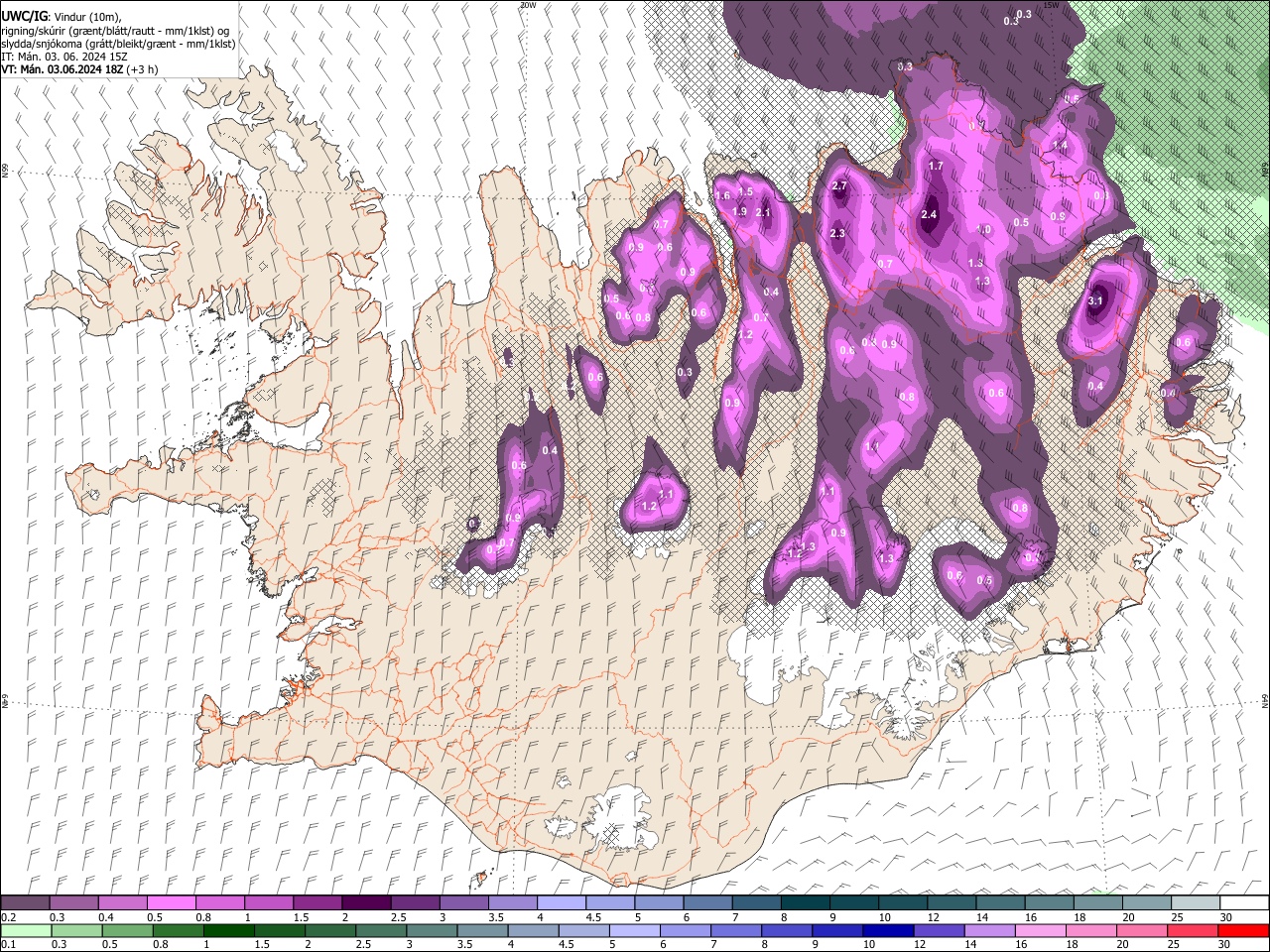Viewport: 1270px width, 952px height.
Task: Pick the dark mauve 0.2 swatch in the snow scale
Action: click(25, 903)
